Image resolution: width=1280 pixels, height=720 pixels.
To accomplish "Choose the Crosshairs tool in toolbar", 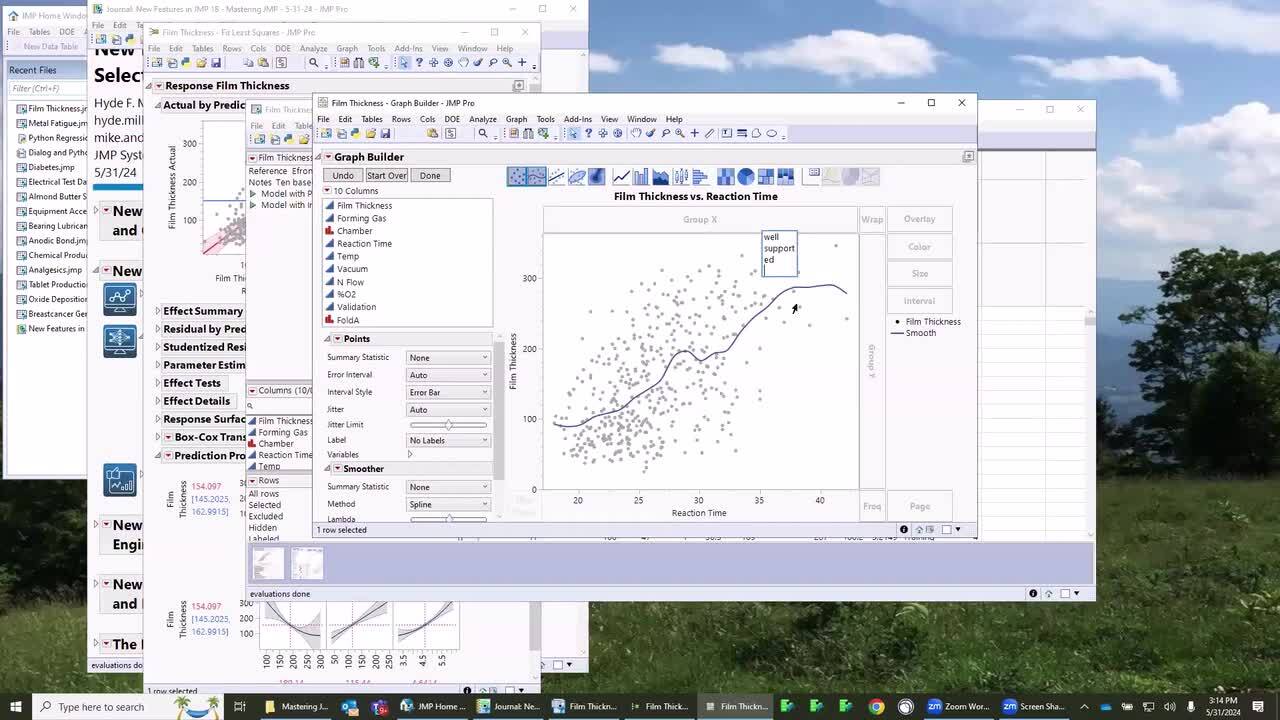I will click(x=694, y=133).
